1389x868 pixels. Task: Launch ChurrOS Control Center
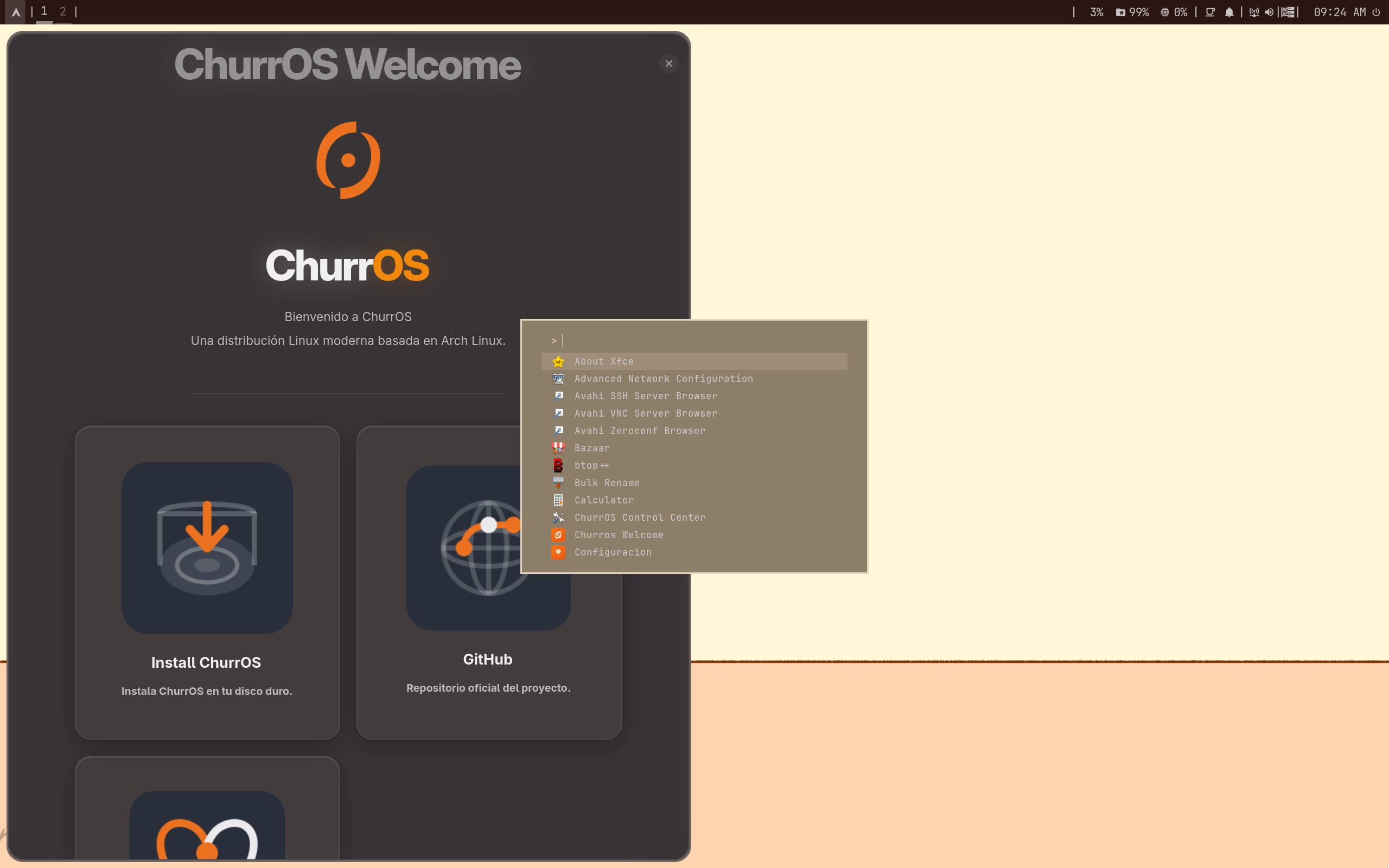click(694, 517)
